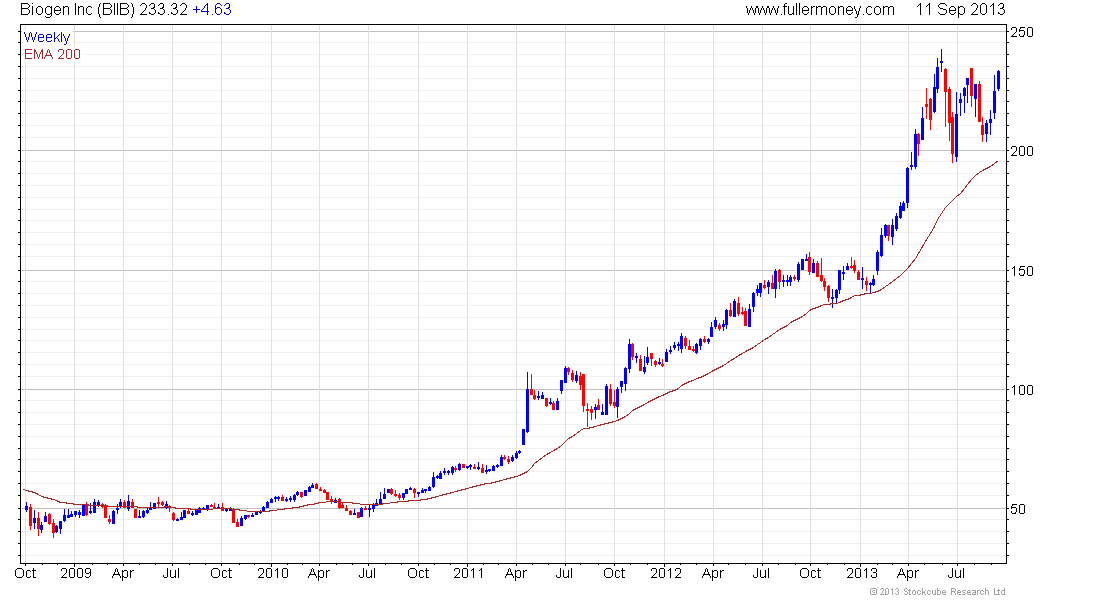Screen dimensions: 1100x600
Task: Click the latest weekly candlestick near 233
Action: (x=998, y=80)
